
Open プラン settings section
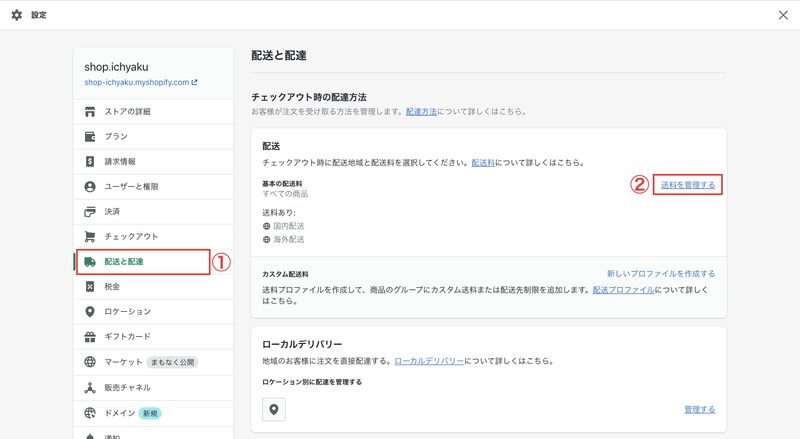click(x=154, y=137)
